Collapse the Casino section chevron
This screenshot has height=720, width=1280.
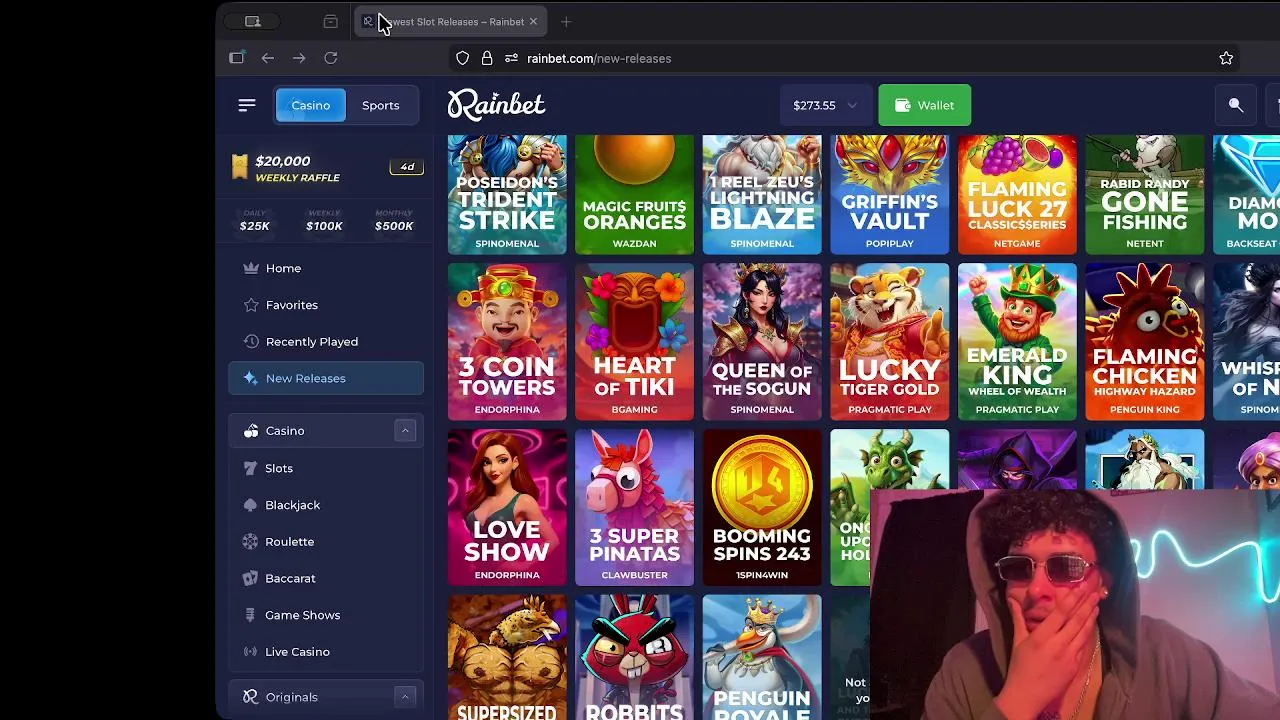coord(405,431)
